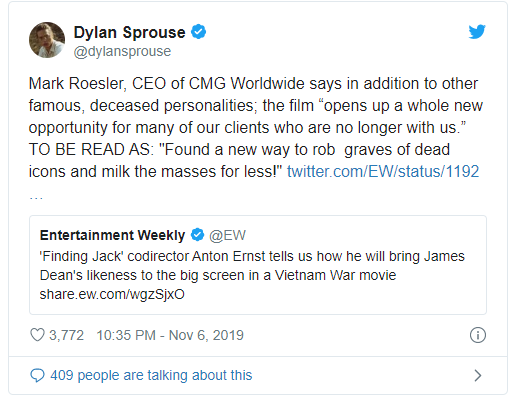
Task: Follow the twitter.com/EW/status link
Action: pyautogui.click(x=383, y=171)
